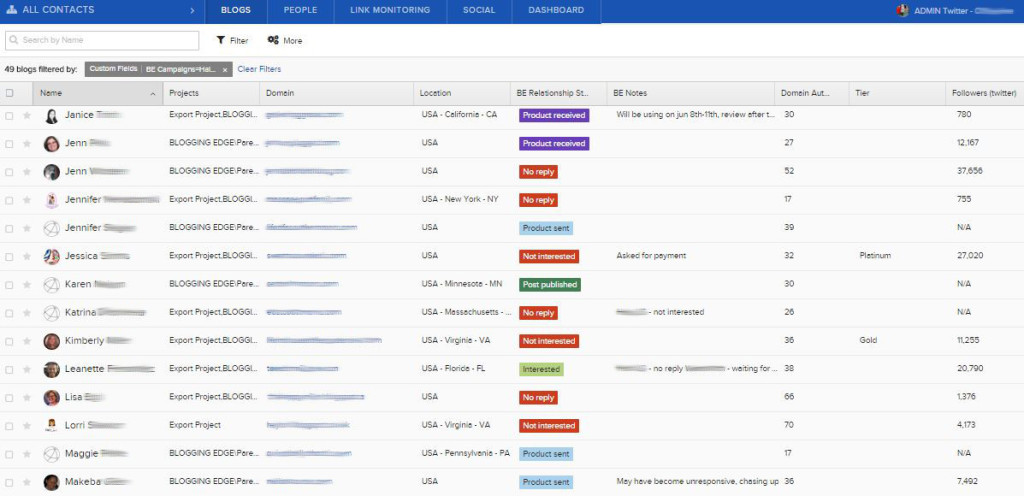Open the More gears icon menu

point(273,40)
